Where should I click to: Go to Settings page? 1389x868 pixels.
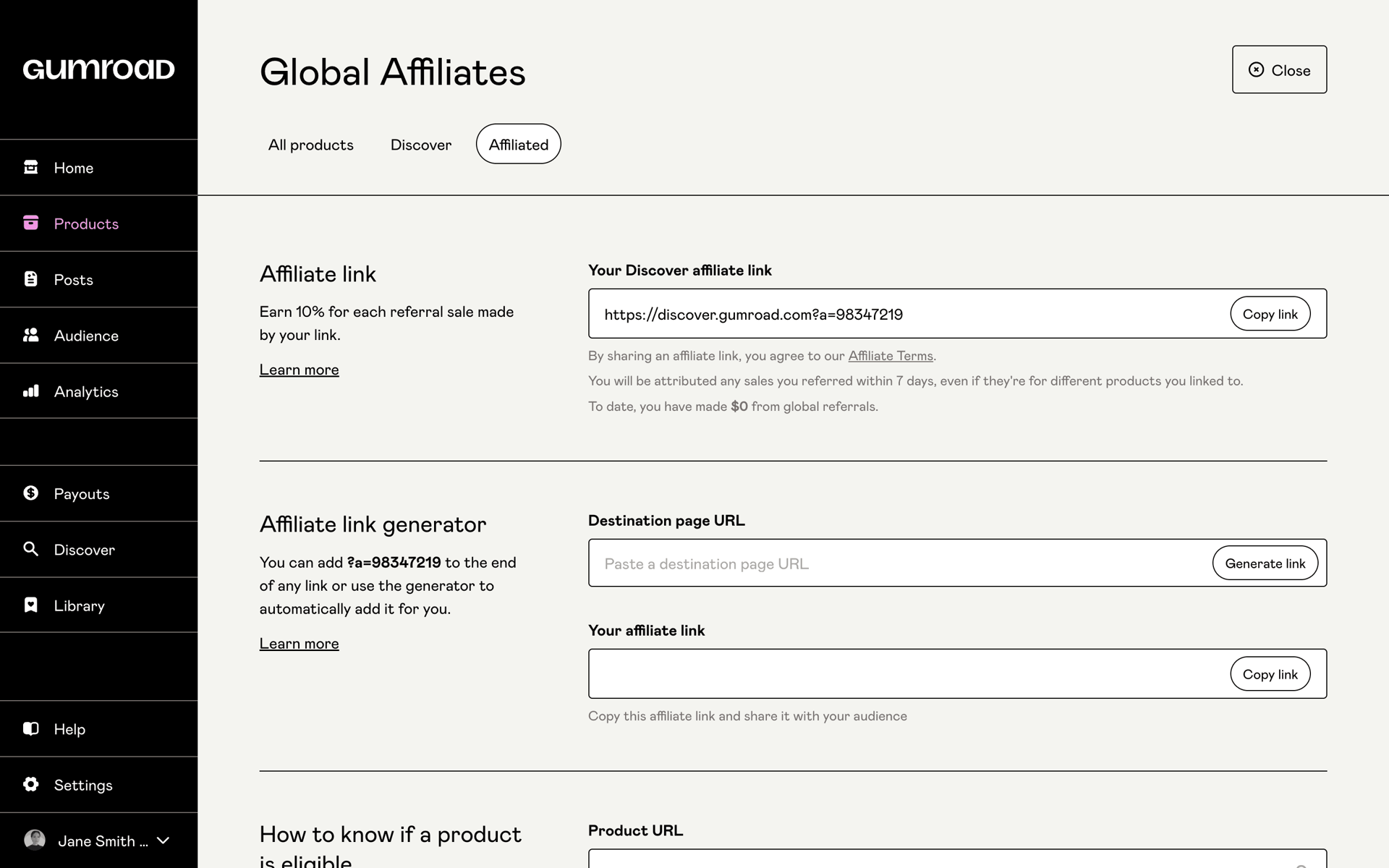98,785
